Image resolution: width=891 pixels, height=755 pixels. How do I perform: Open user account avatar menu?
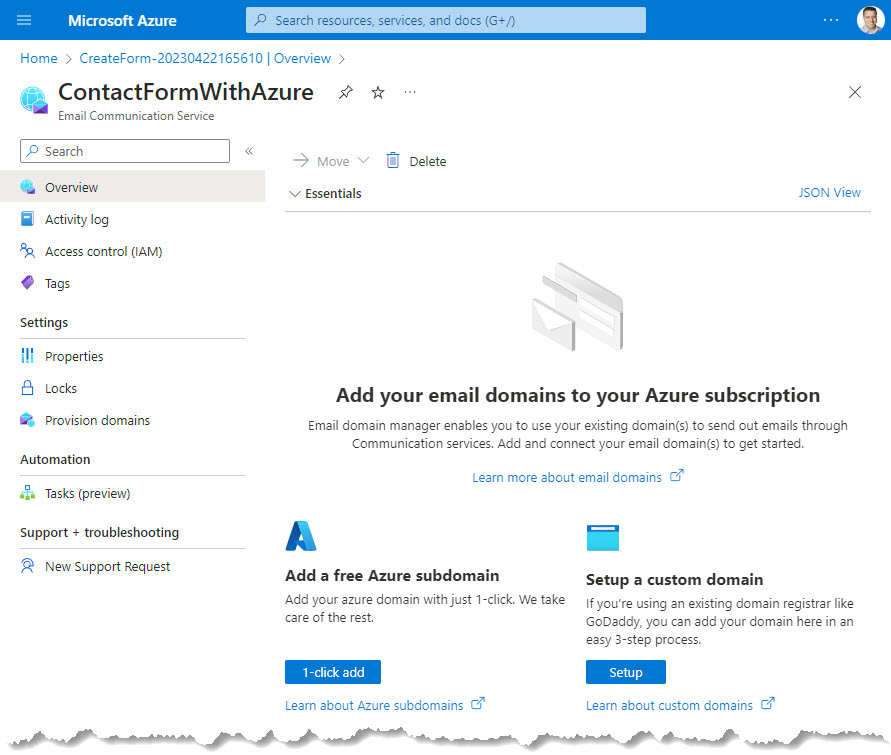tap(869, 20)
